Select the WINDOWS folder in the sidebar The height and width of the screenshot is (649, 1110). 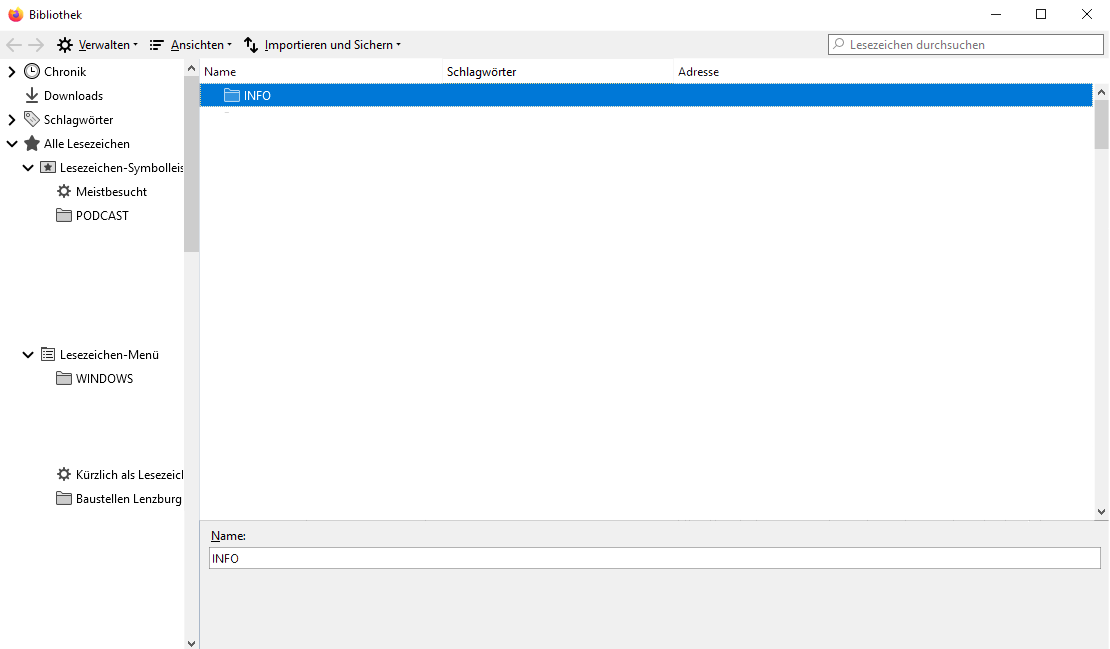pos(104,379)
